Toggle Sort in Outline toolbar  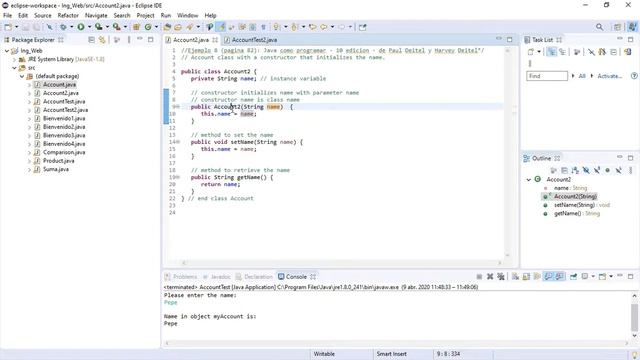[x=575, y=170]
